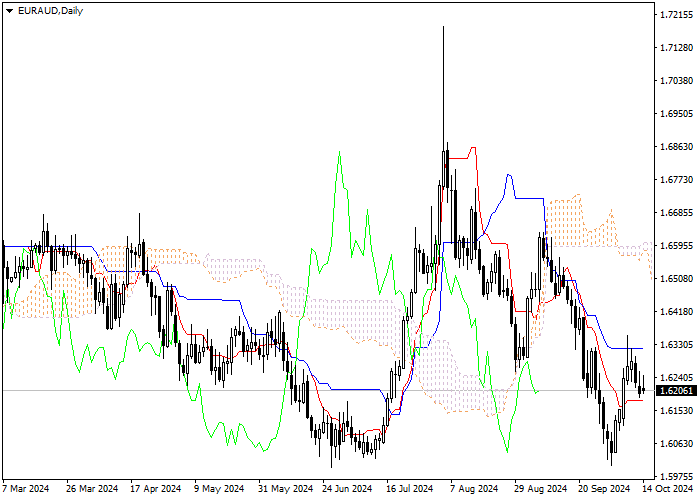Click the 20 Sep 2024 date label
Viewport: 700px width, 500px height.
click(x=604, y=489)
